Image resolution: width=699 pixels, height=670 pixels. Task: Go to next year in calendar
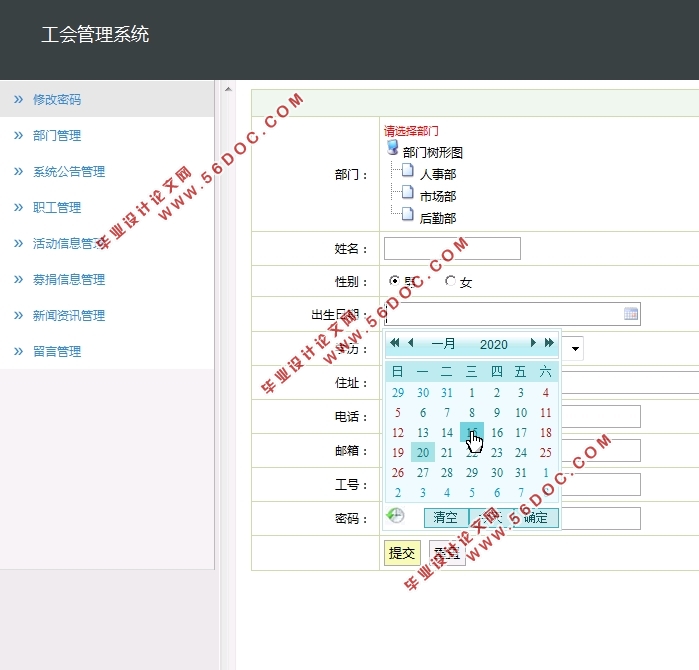(549, 343)
